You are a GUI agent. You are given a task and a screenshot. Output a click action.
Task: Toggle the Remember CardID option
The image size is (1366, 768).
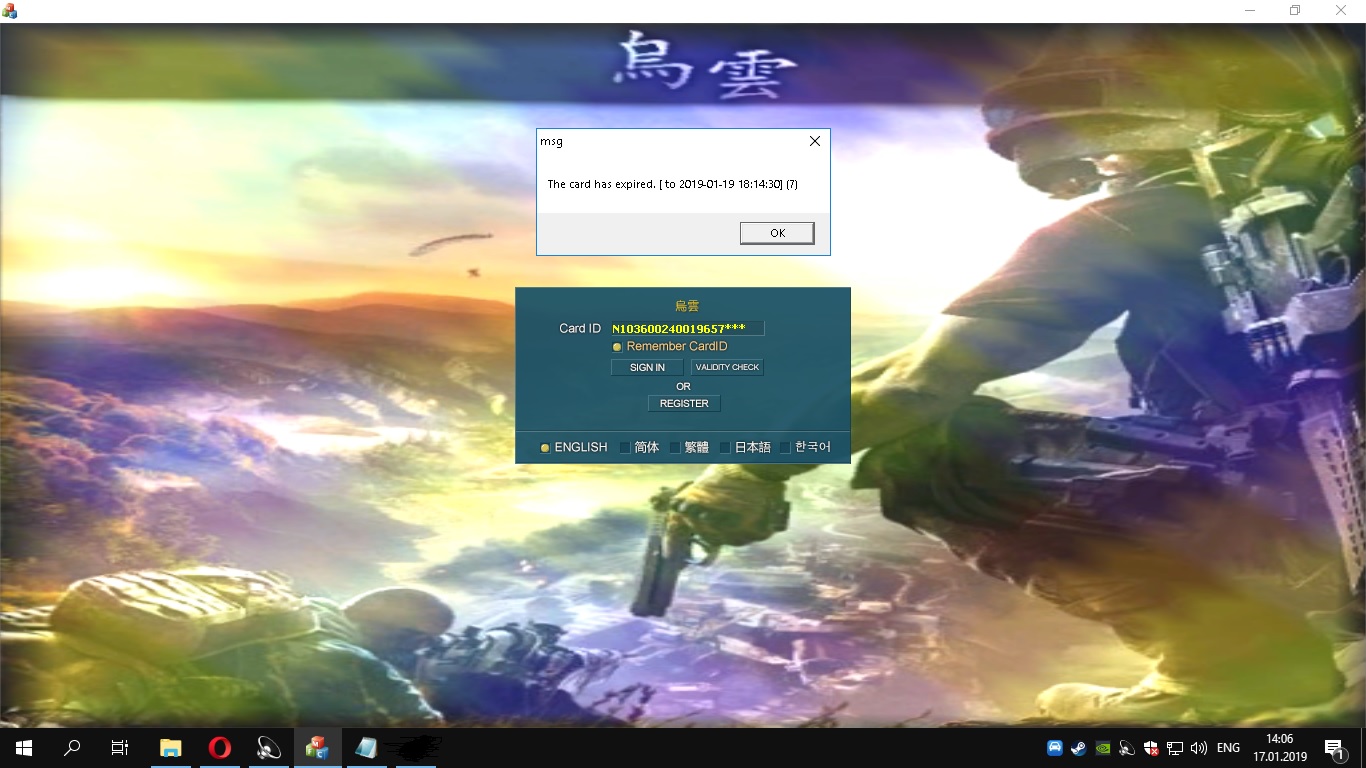click(617, 347)
